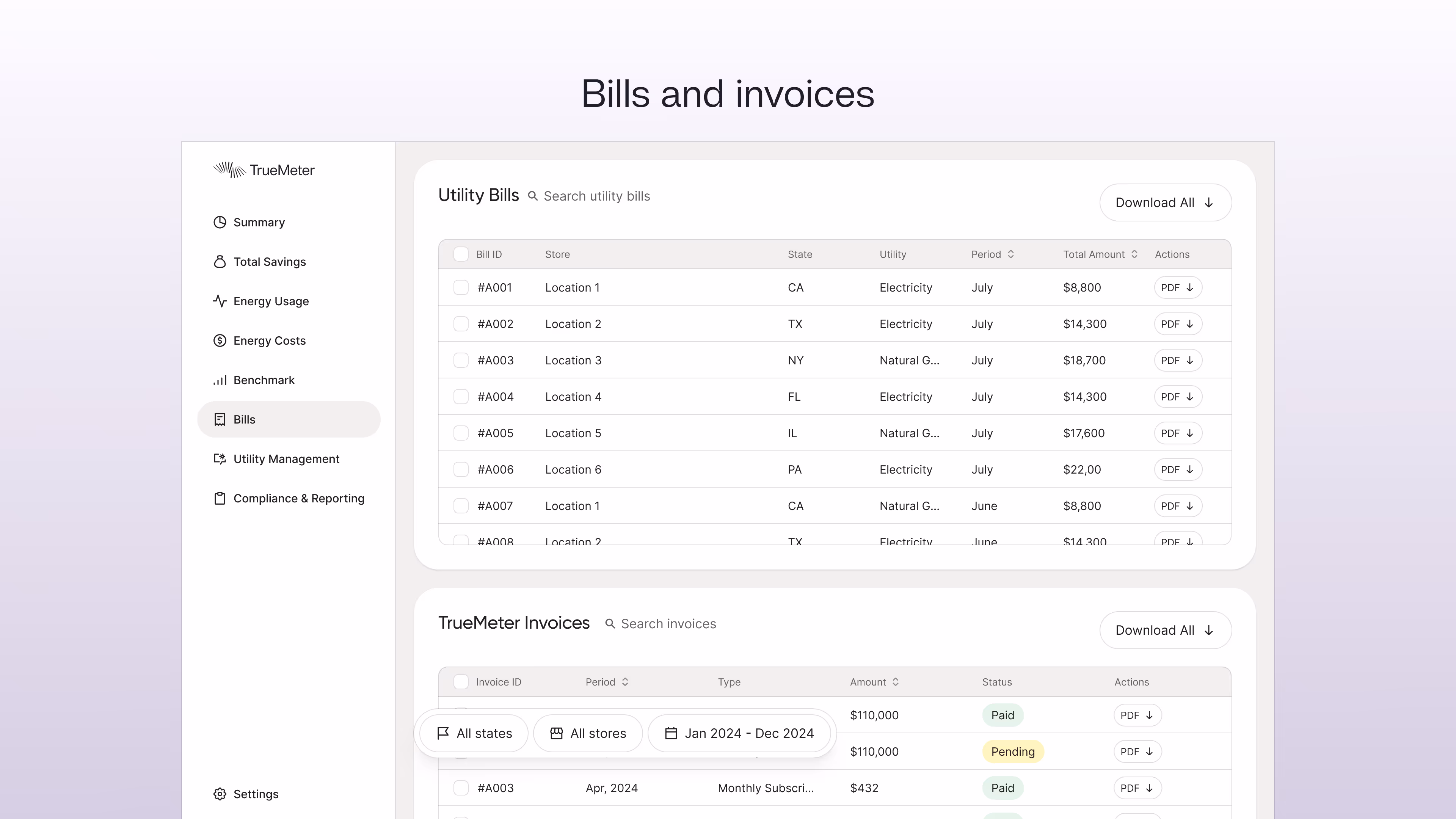Click the Total Savings money bag icon
This screenshot has height=819, width=1456.
pos(220,262)
